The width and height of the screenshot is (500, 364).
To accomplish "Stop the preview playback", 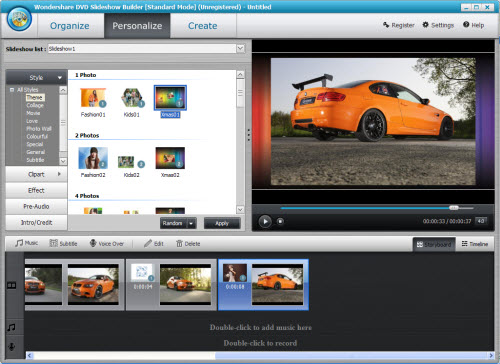I will click(x=280, y=221).
